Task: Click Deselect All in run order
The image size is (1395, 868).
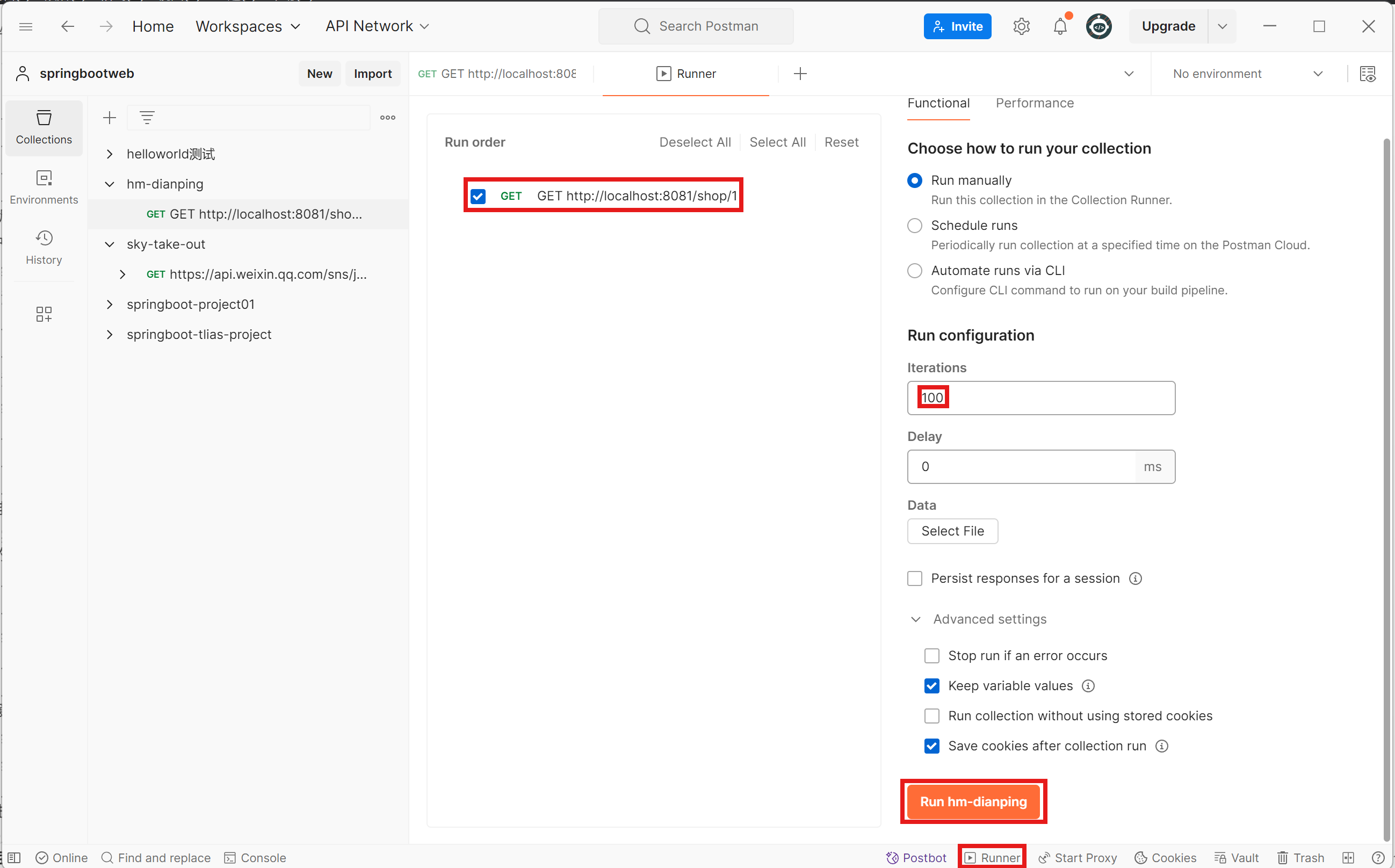Action: point(695,142)
